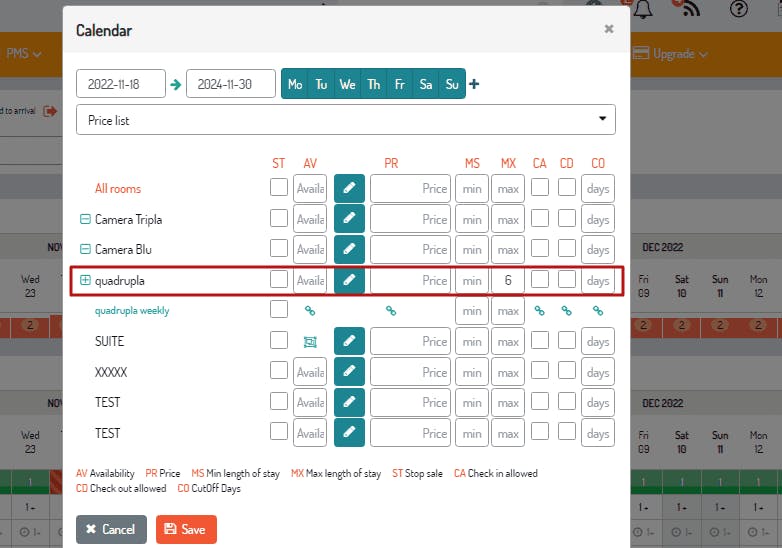Open the Upgrade menu

tap(670, 53)
